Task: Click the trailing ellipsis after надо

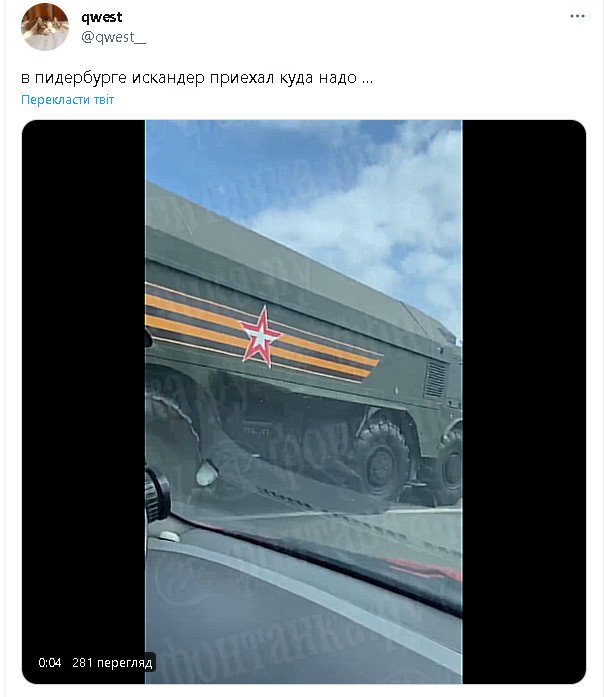Action: click(x=368, y=80)
